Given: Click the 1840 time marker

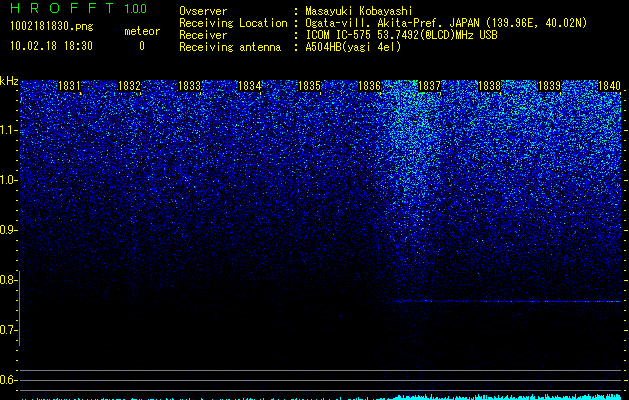Looking at the screenshot, I should point(609,86).
